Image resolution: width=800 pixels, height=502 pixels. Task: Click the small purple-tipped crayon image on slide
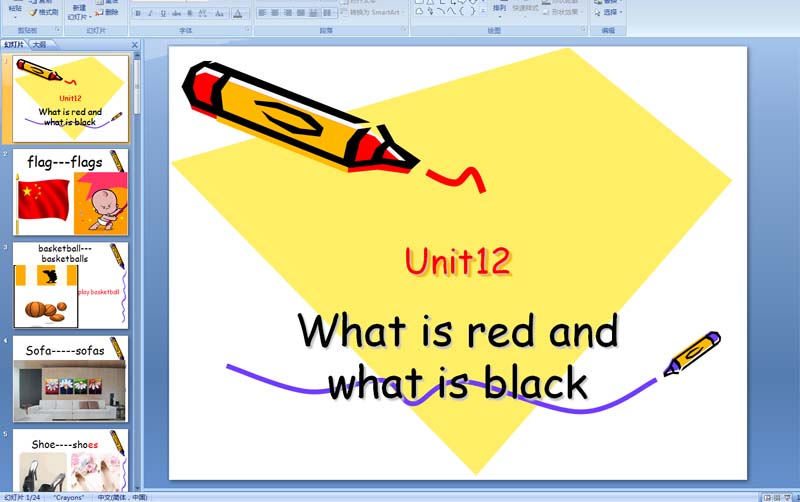(692, 353)
